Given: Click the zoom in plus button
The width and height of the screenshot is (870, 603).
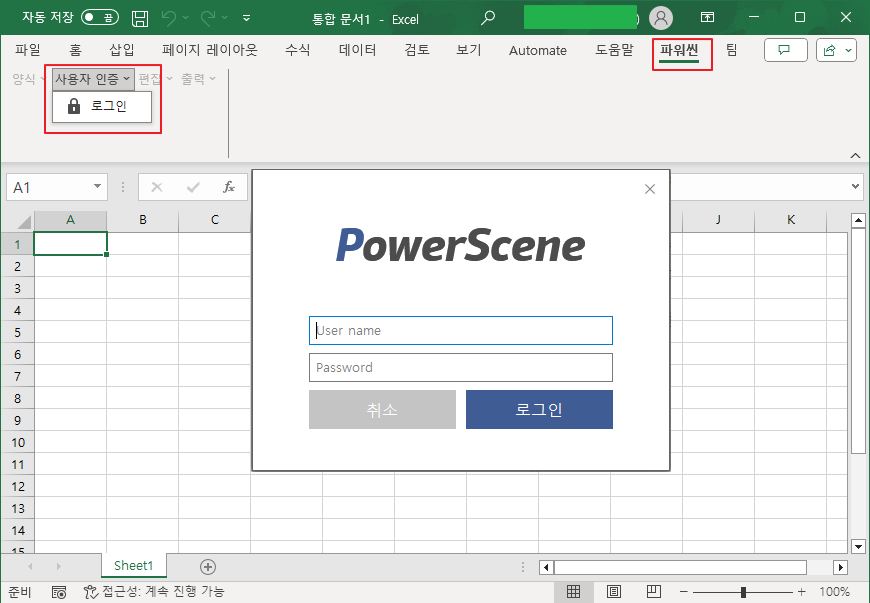Looking at the screenshot, I should click(x=801, y=592).
